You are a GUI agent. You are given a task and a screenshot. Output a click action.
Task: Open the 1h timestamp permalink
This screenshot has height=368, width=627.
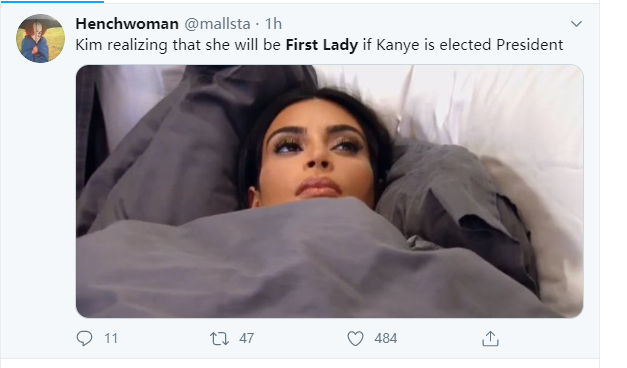(x=274, y=24)
